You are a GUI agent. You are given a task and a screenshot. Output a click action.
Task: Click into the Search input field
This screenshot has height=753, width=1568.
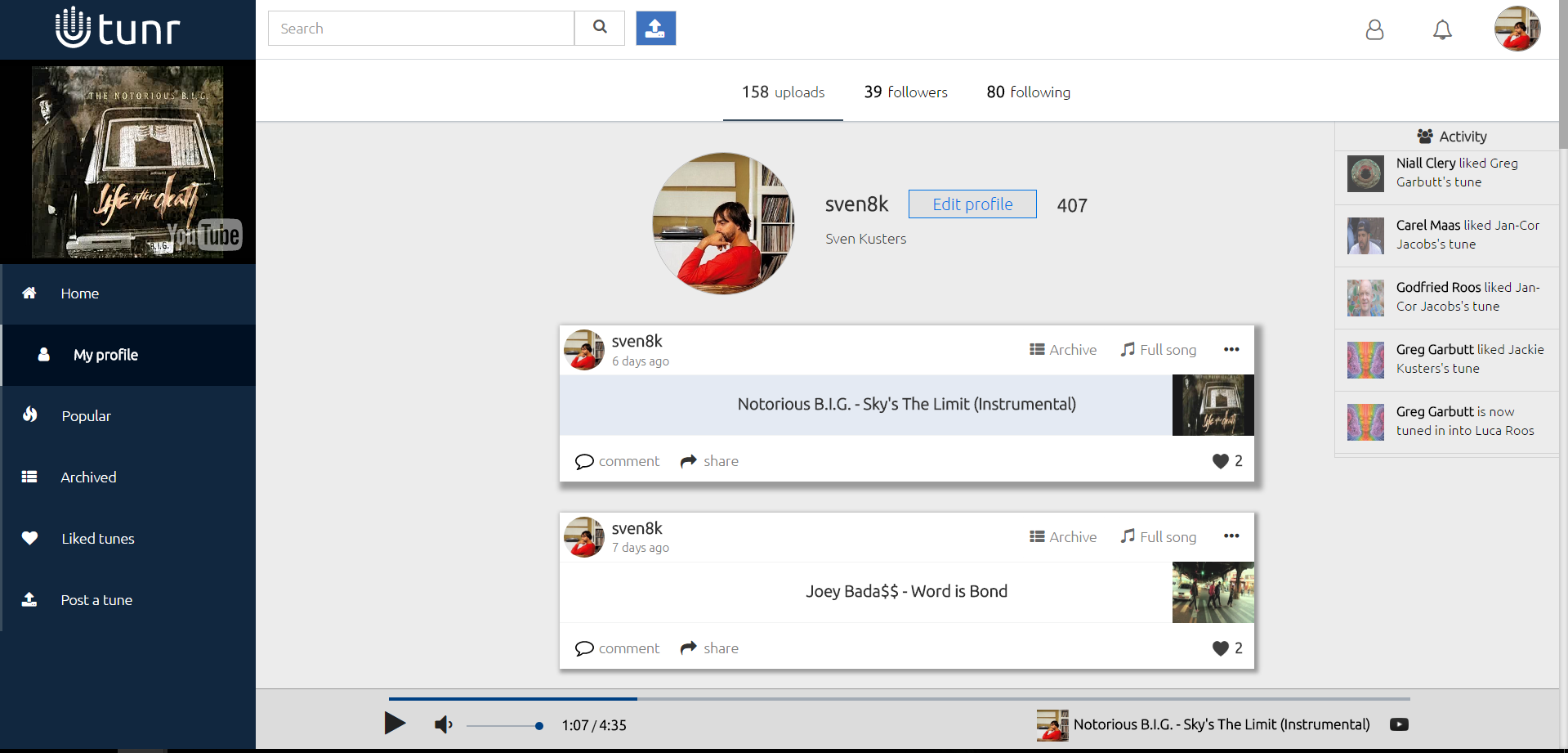click(x=421, y=29)
